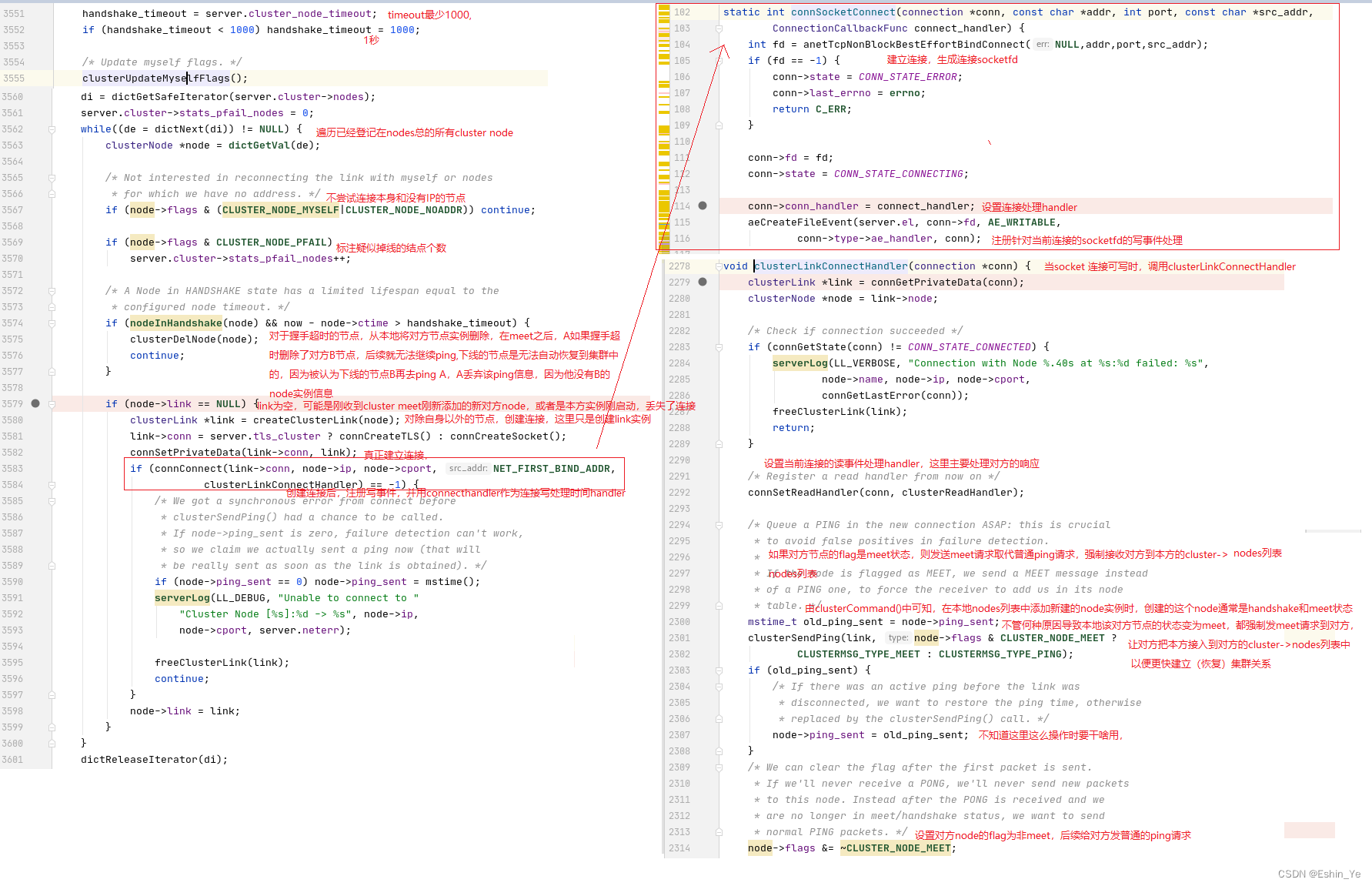Click CLUSTER_NODE_MYSELF flag on line 3567
This screenshot has width=1372, height=886.
(x=281, y=210)
